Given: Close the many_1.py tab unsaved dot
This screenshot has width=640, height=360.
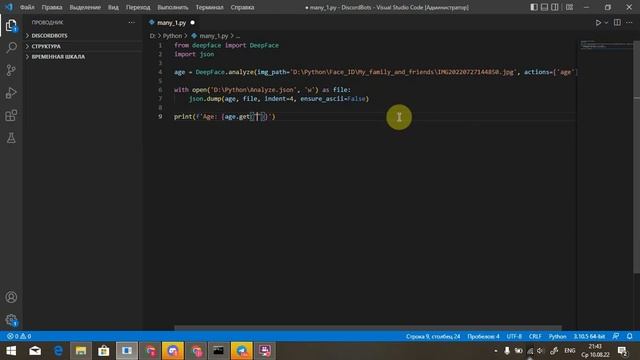Looking at the screenshot, I should (x=193, y=23).
